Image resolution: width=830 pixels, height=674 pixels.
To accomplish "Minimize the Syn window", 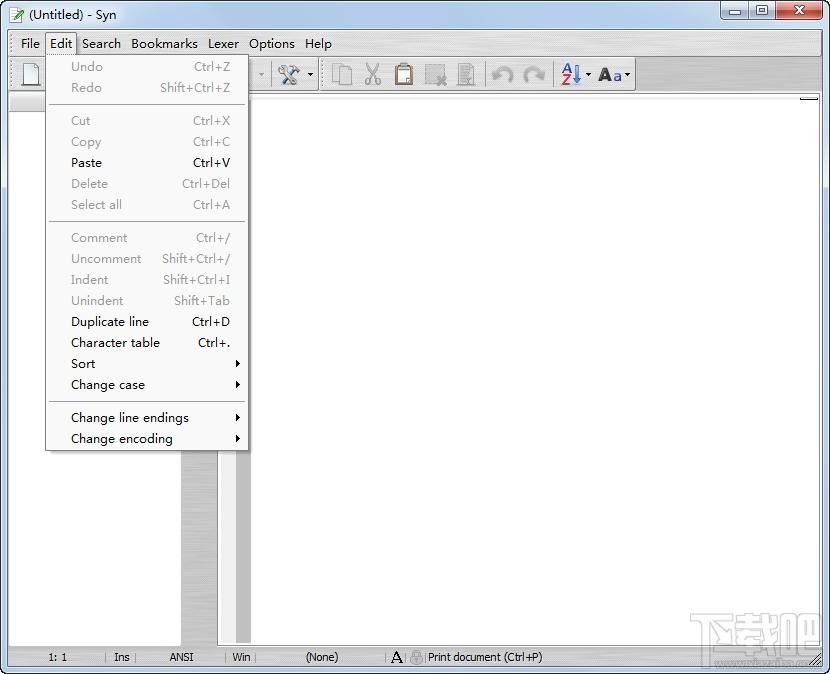I will pyautogui.click(x=735, y=11).
